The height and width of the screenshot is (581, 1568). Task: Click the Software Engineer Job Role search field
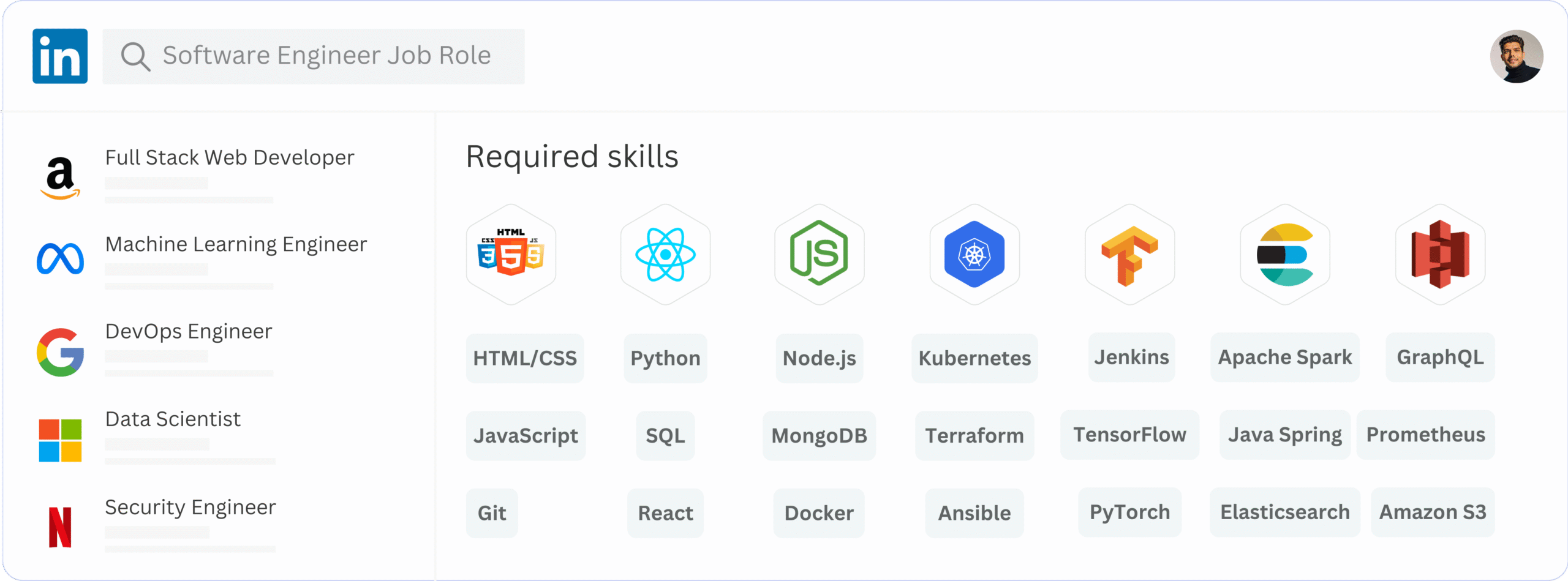[x=326, y=56]
